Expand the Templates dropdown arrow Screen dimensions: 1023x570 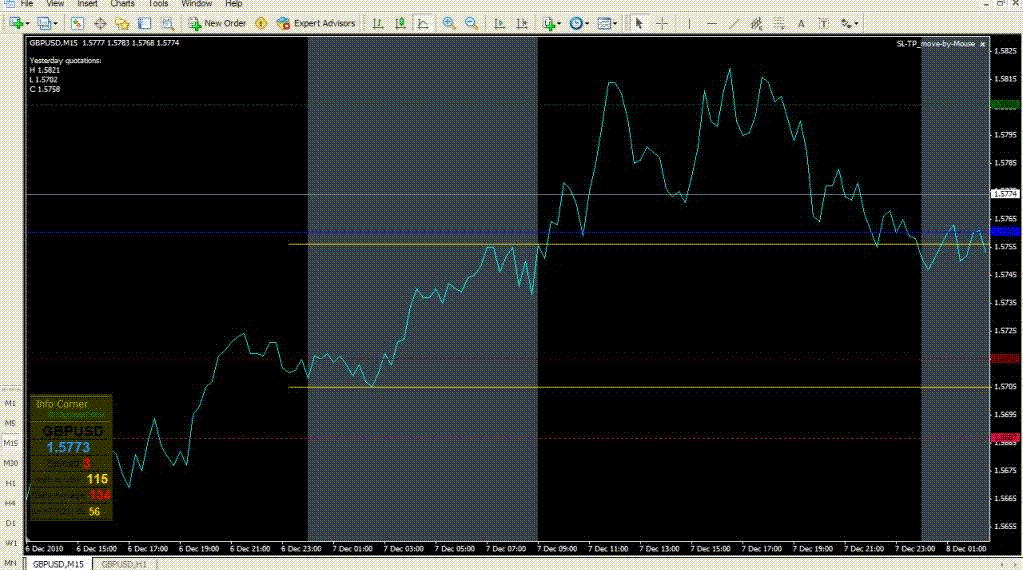(615, 23)
